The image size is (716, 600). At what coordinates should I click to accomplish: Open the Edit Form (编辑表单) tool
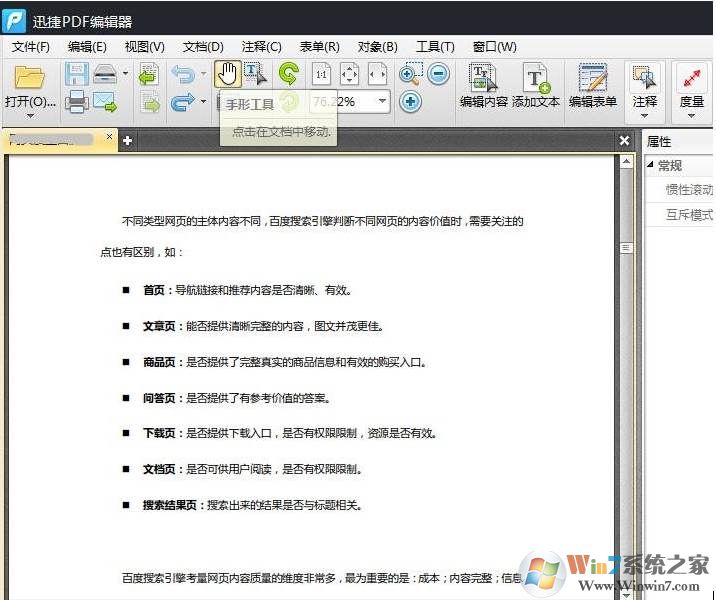pyautogui.click(x=592, y=85)
